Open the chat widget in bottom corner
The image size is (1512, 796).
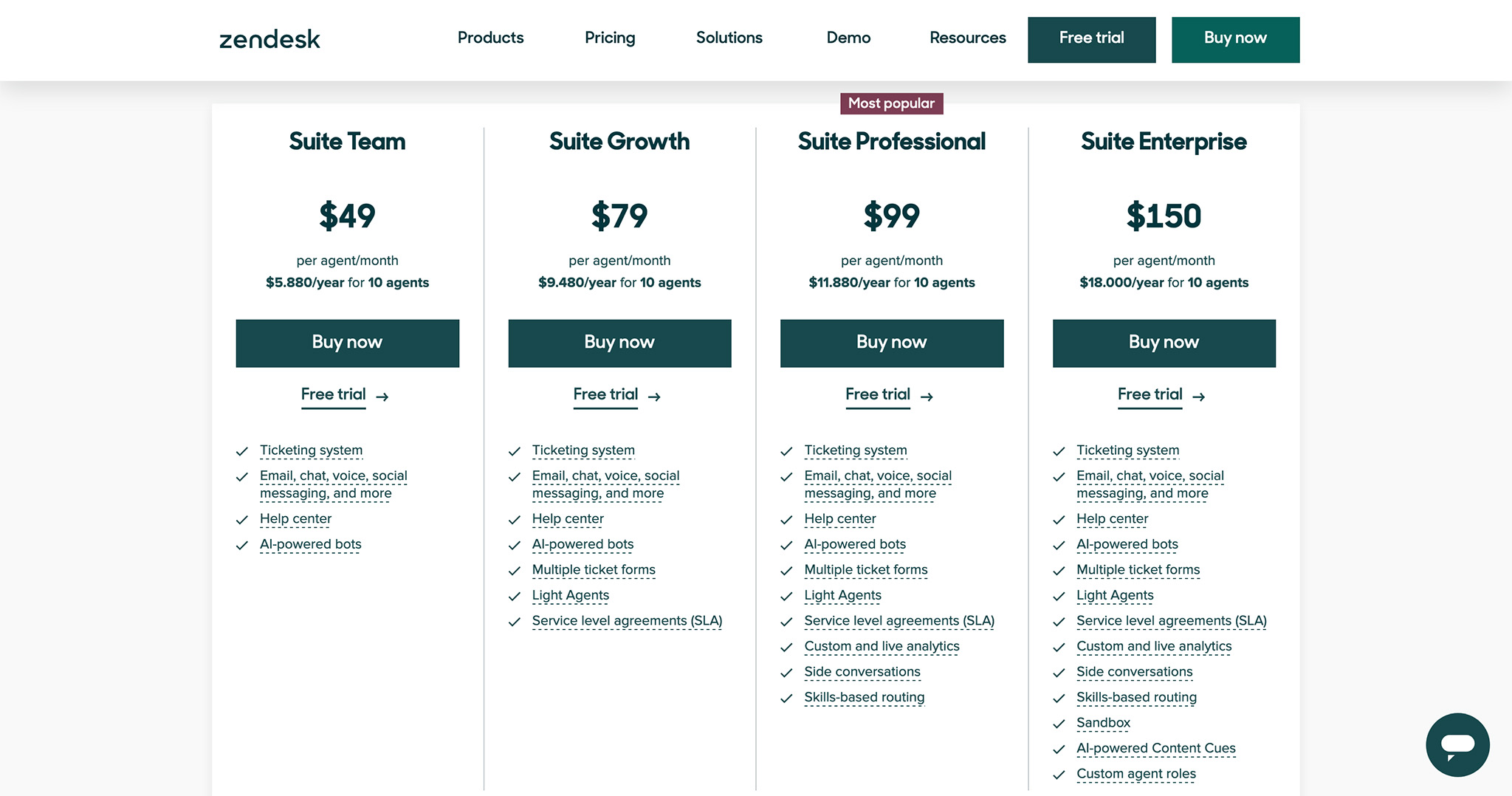(1457, 744)
